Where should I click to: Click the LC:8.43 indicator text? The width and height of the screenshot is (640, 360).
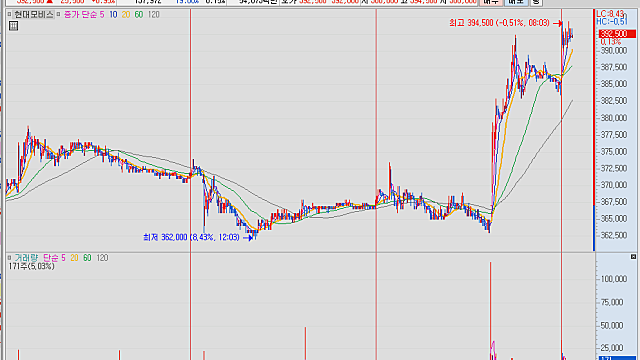(x=610, y=14)
